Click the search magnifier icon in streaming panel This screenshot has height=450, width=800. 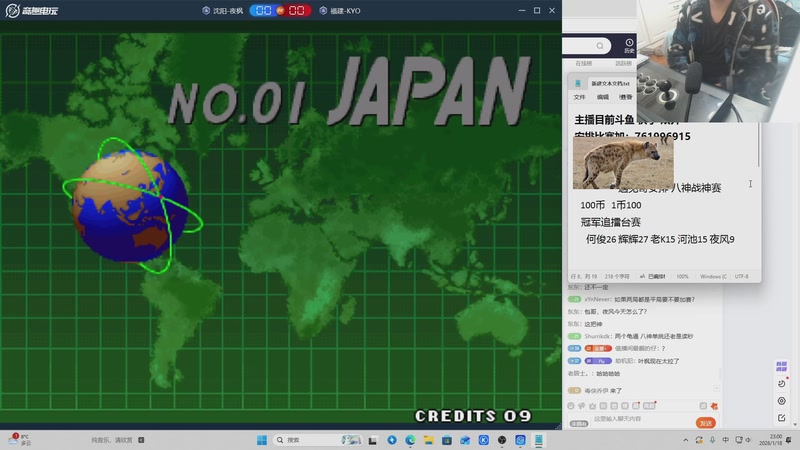coord(600,46)
